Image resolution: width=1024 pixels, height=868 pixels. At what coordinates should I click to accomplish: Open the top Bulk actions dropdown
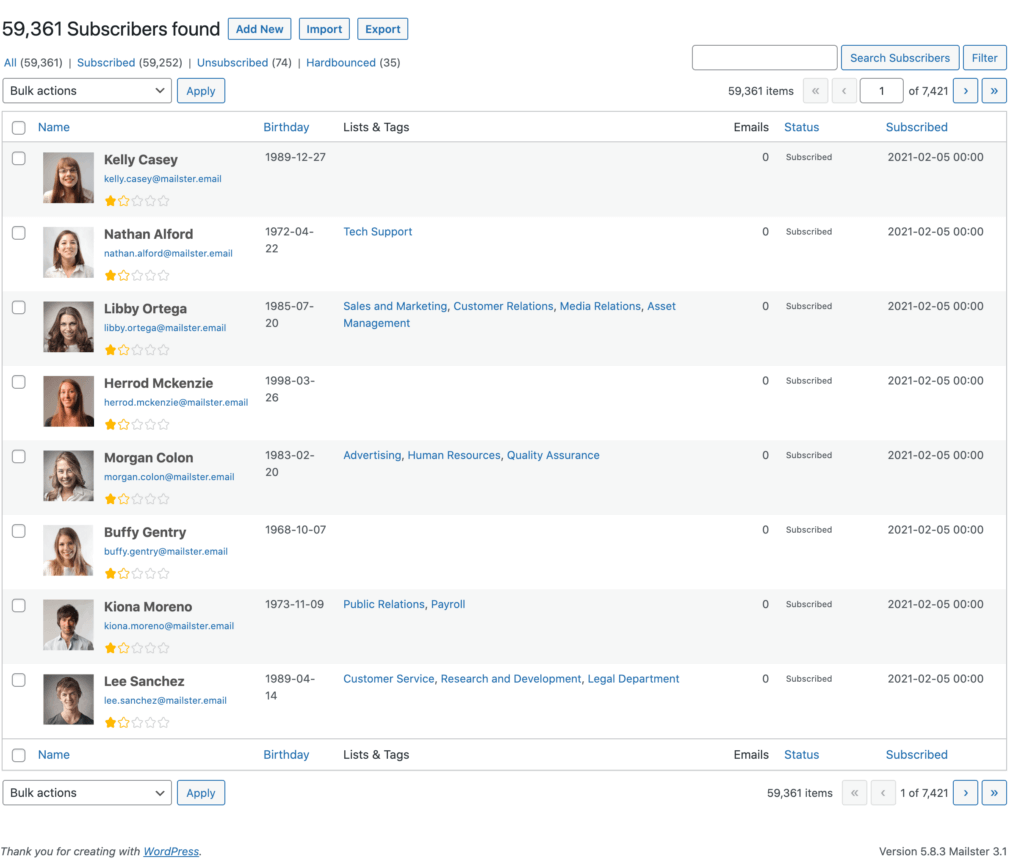coord(88,91)
